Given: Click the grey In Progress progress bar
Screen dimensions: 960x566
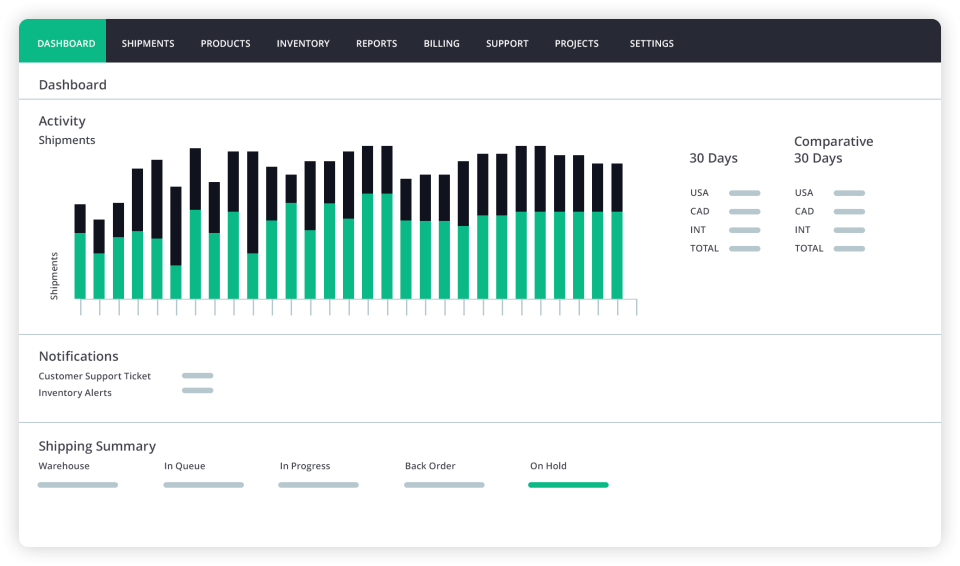Looking at the screenshot, I should [318, 485].
